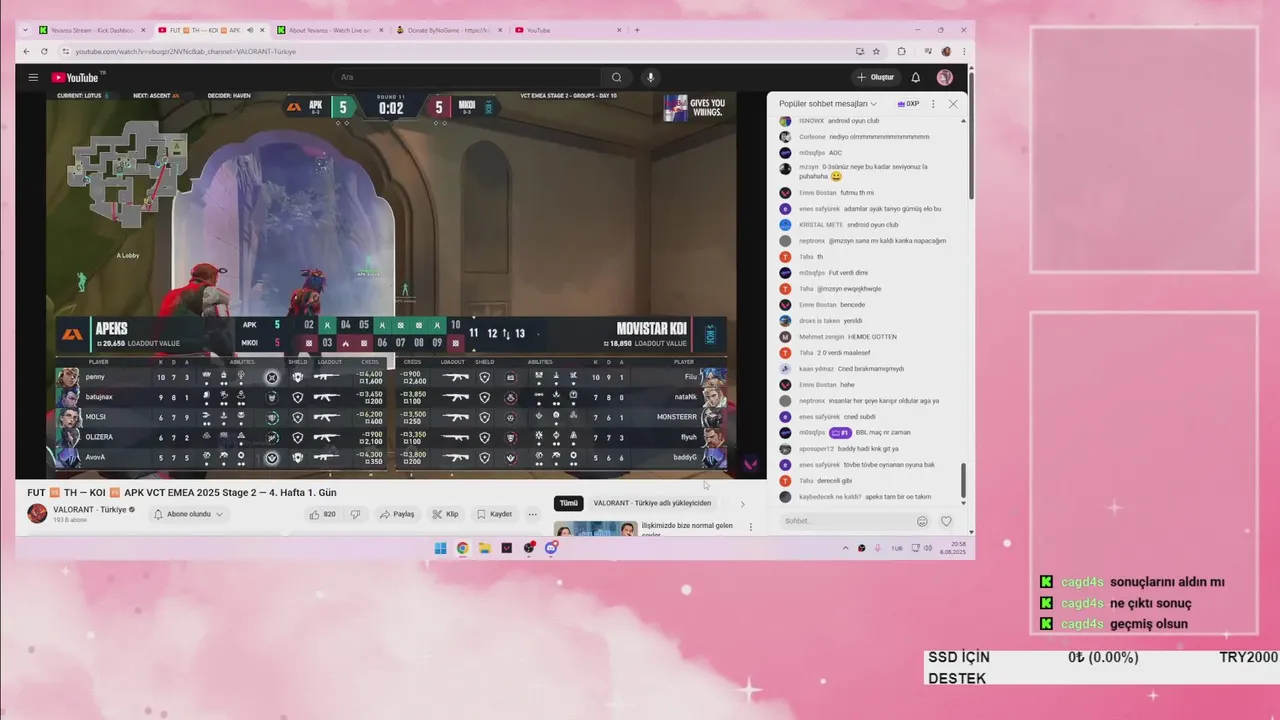Viewport: 1280px width, 720px height.
Task: Go back in browser history
Action: pyautogui.click(x=27, y=51)
